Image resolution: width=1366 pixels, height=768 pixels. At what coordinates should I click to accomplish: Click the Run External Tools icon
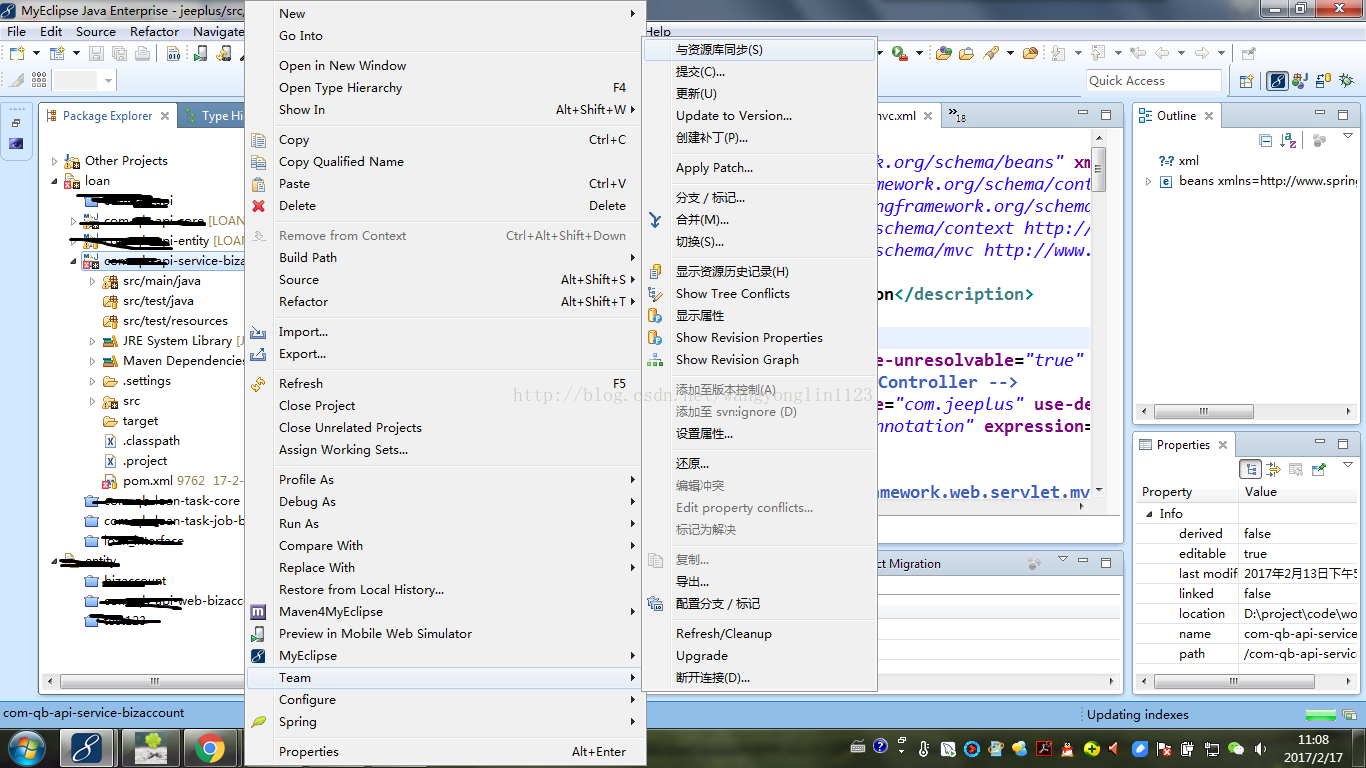pyautogui.click(x=899, y=53)
